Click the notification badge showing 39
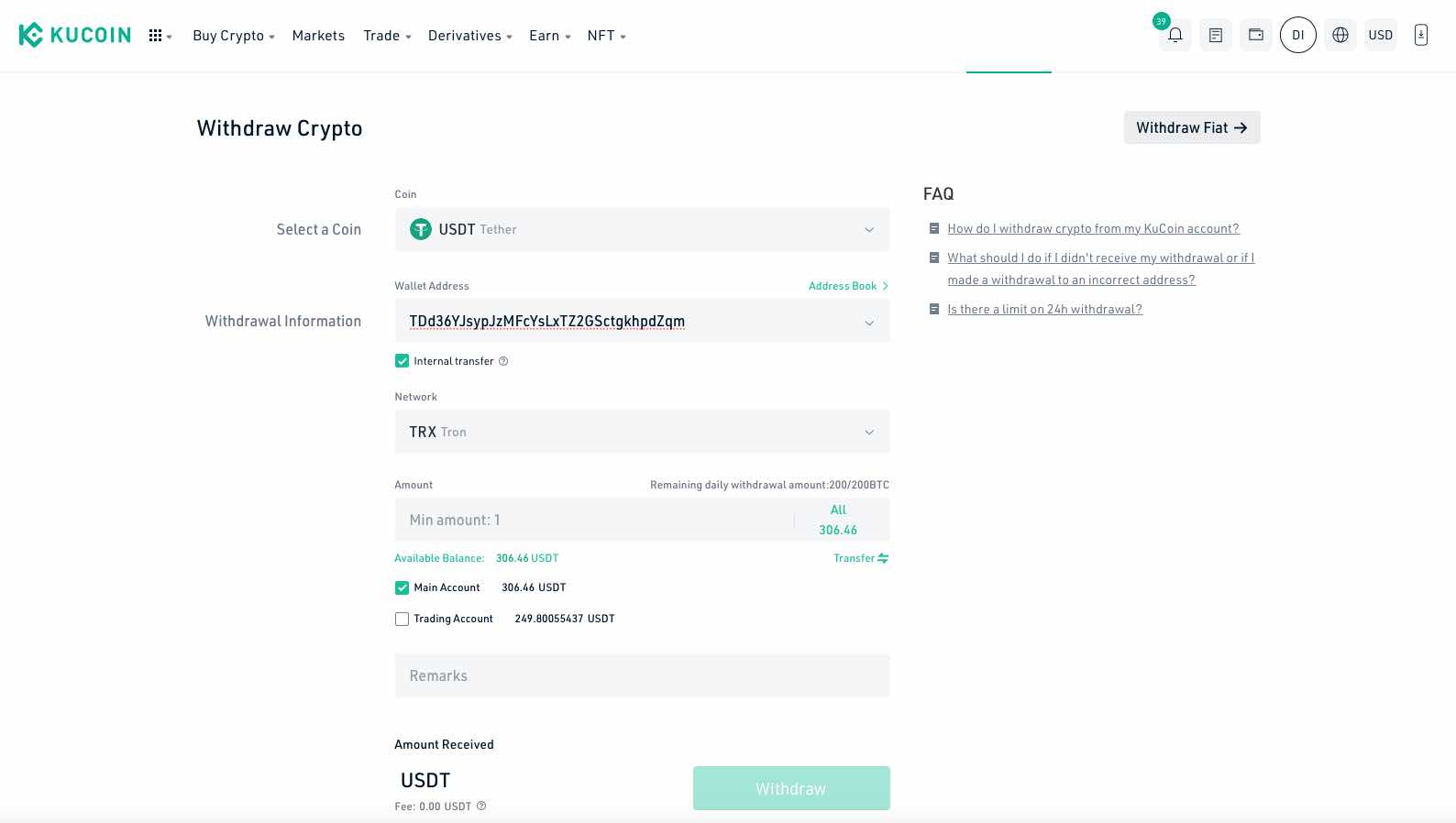Screen dimensions: 1456x823 coord(1162,21)
